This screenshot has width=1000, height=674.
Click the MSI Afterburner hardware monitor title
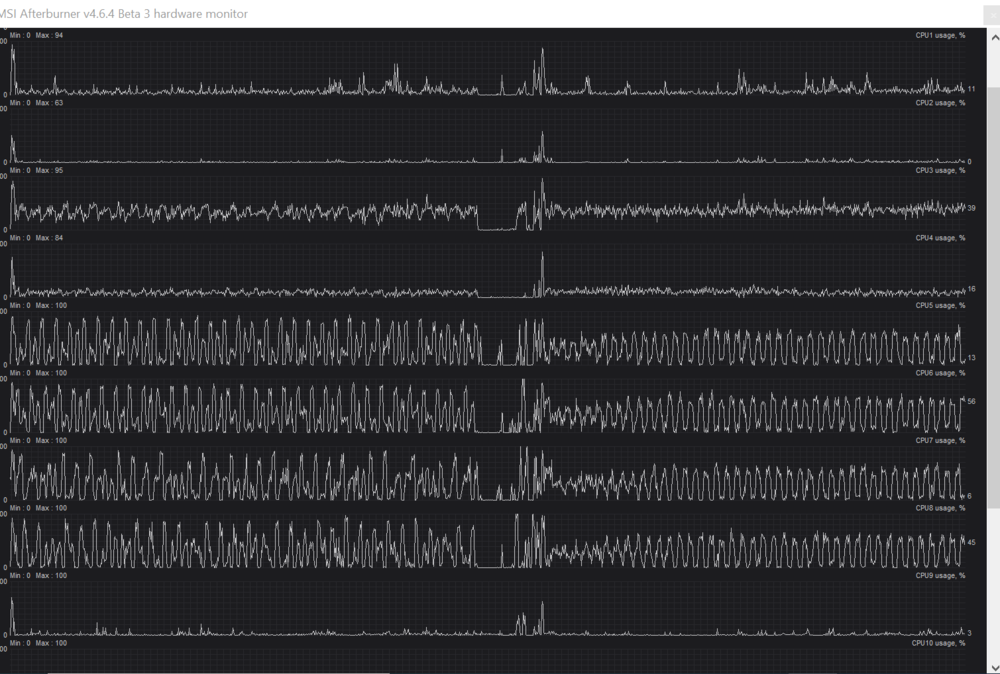pos(123,13)
